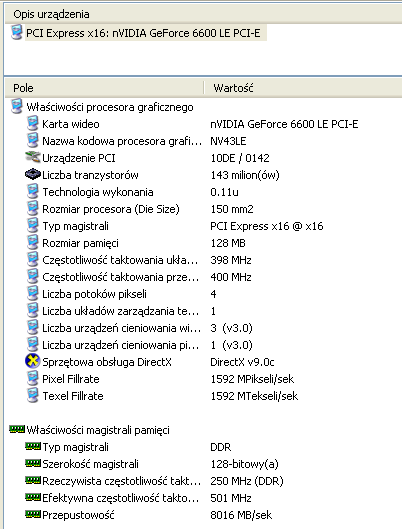The image size is (402, 529).
Task: Click the Opis urządzenia header
Action: point(204,14)
